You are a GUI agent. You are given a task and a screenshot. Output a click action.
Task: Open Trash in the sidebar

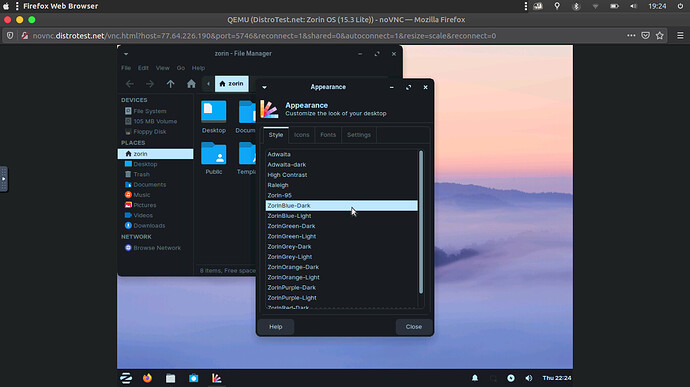click(x=155, y=174)
